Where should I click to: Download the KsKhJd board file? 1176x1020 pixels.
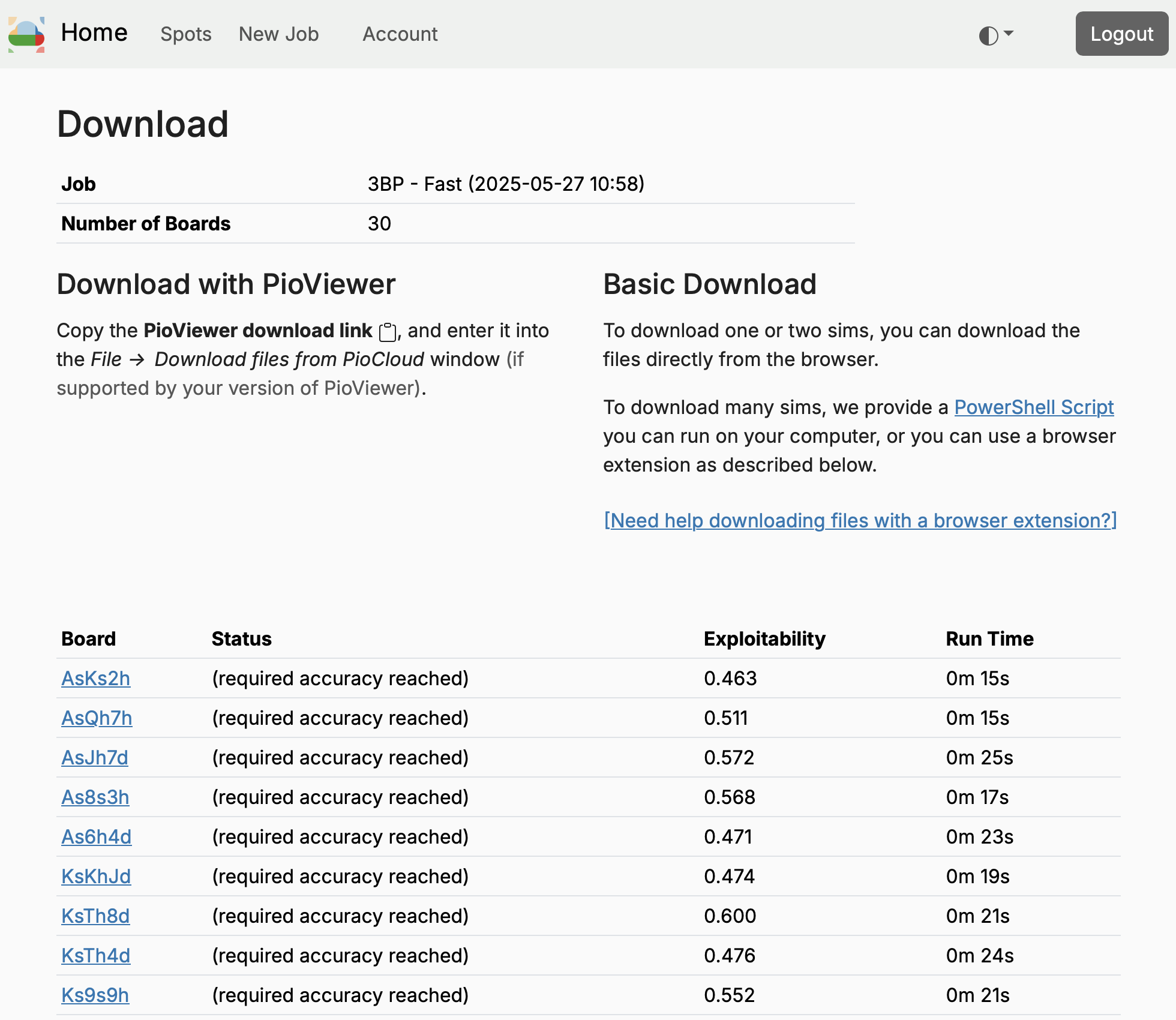[96, 877]
